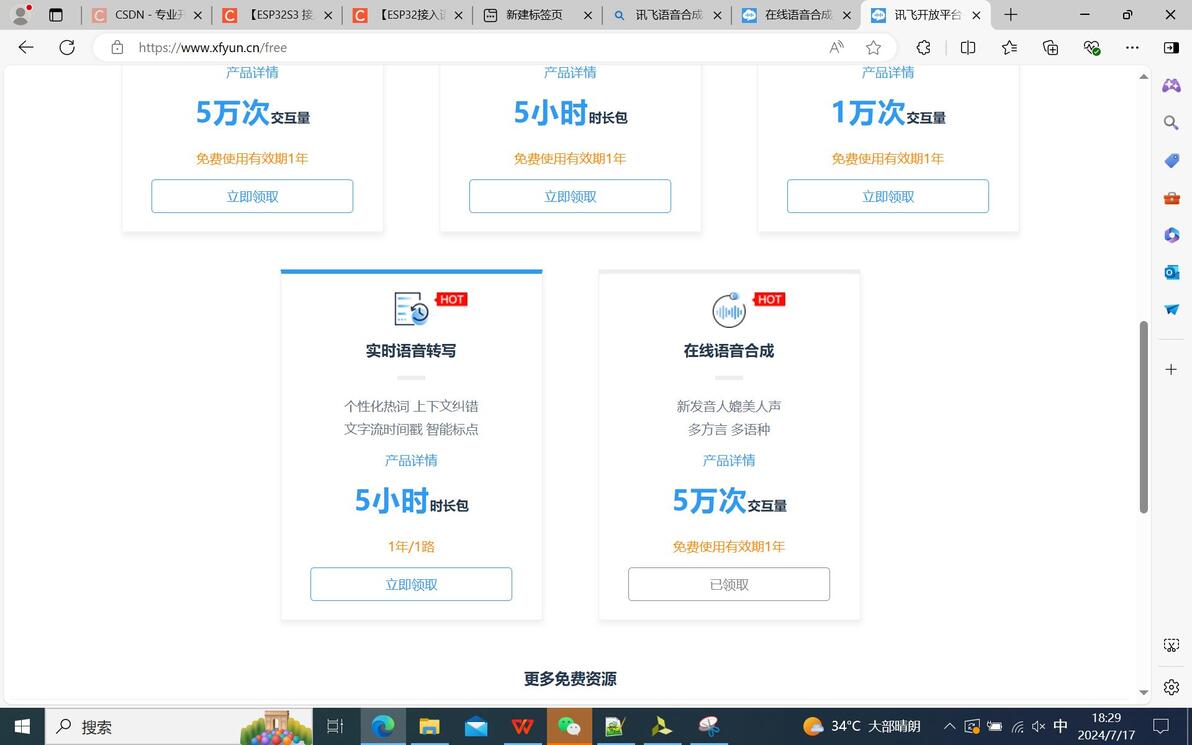Screen dimensions: 1192x745
Task: Add a sidebar app with plus
Action: click(x=1171, y=369)
